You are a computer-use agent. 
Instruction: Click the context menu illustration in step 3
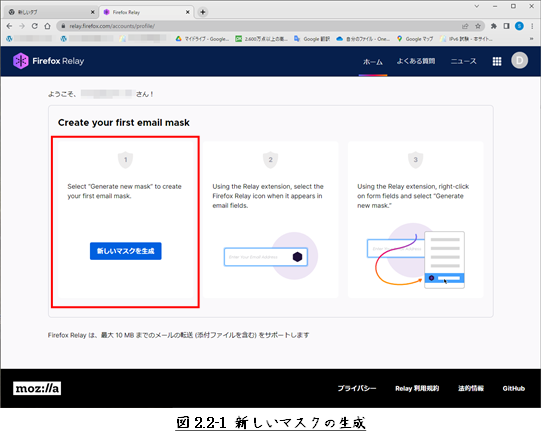pos(444,260)
